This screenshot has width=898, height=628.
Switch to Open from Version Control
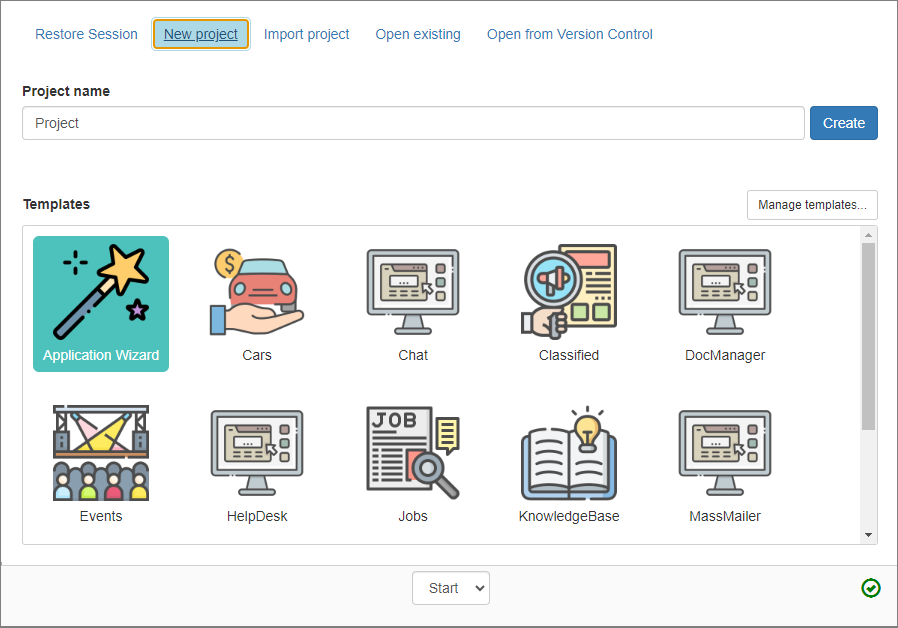(x=569, y=34)
